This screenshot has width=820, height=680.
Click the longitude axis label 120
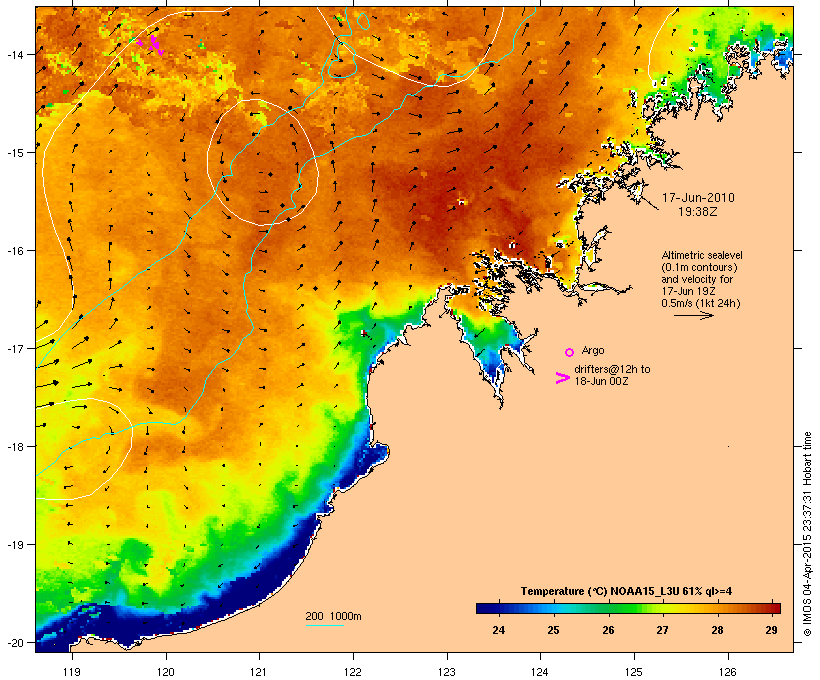tap(166, 672)
